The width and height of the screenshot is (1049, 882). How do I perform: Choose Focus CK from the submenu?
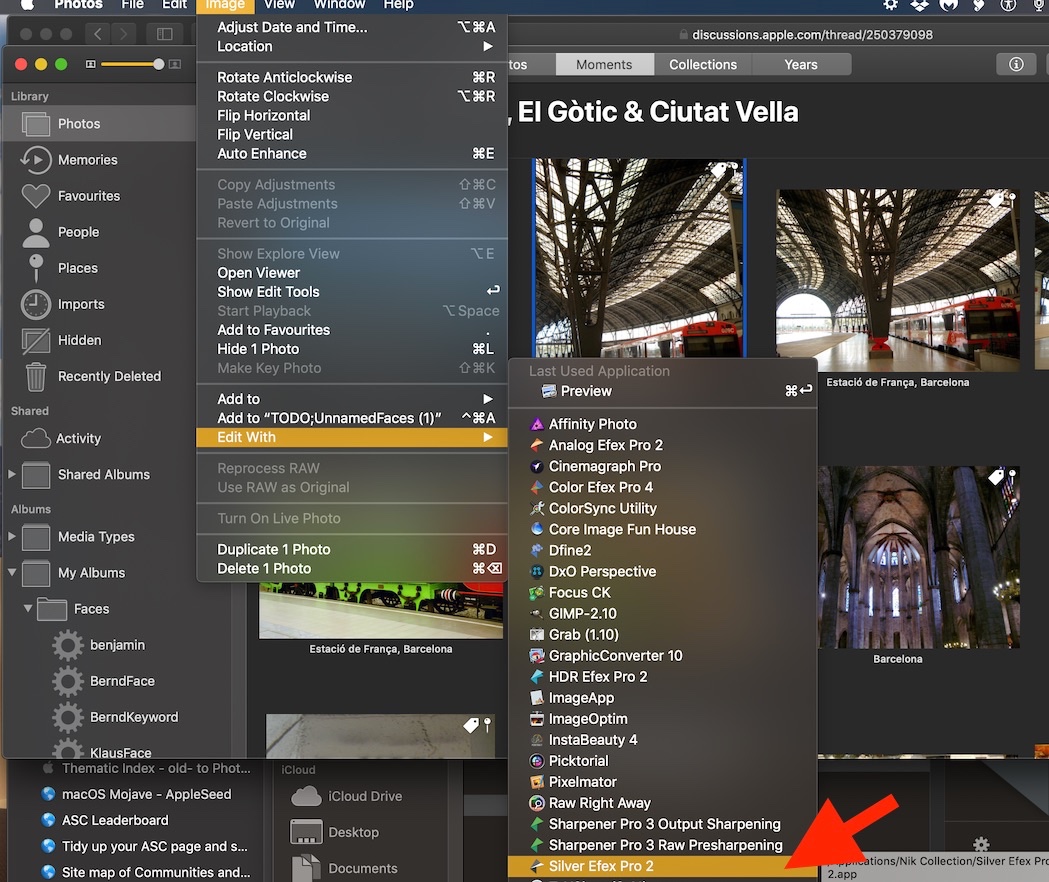662,592
